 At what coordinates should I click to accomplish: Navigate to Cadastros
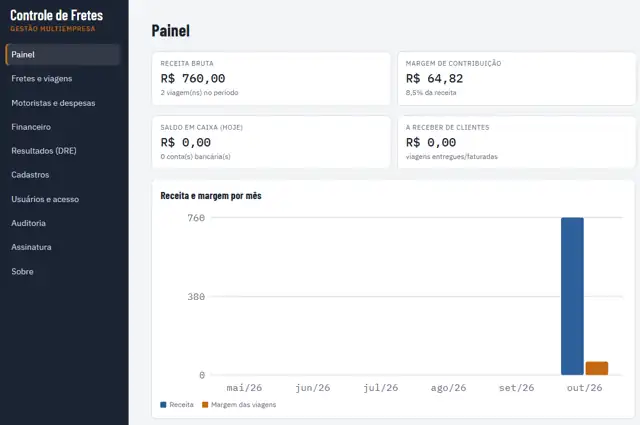point(30,175)
